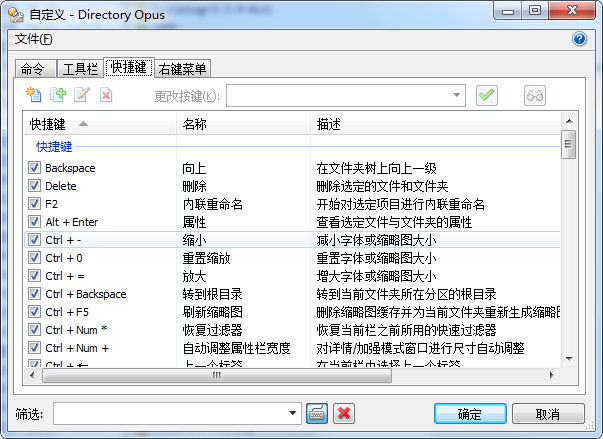Select the 快捷键 tab
Image resolution: width=603 pixels, height=439 pixels.
pyautogui.click(x=129, y=68)
